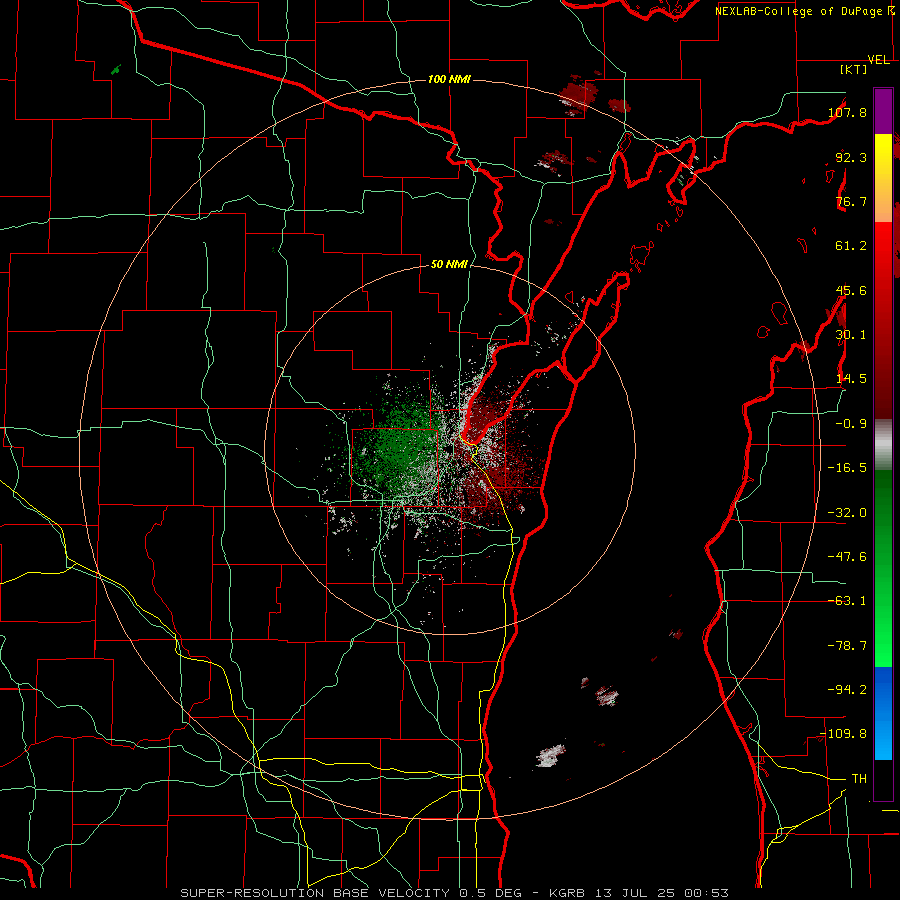Viewport: 900px width, 900px height.
Task: Select the -94.2 velocity scale value
Action: [x=847, y=689]
